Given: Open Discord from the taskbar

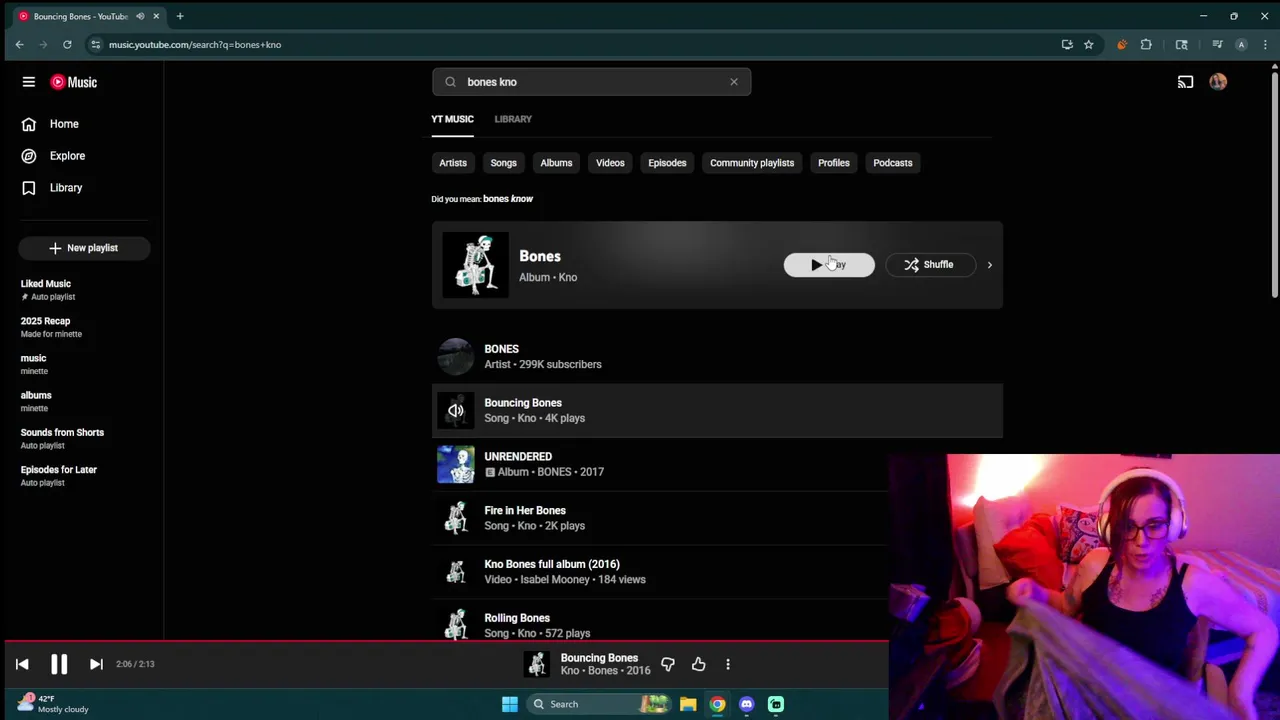Looking at the screenshot, I should coord(746,704).
